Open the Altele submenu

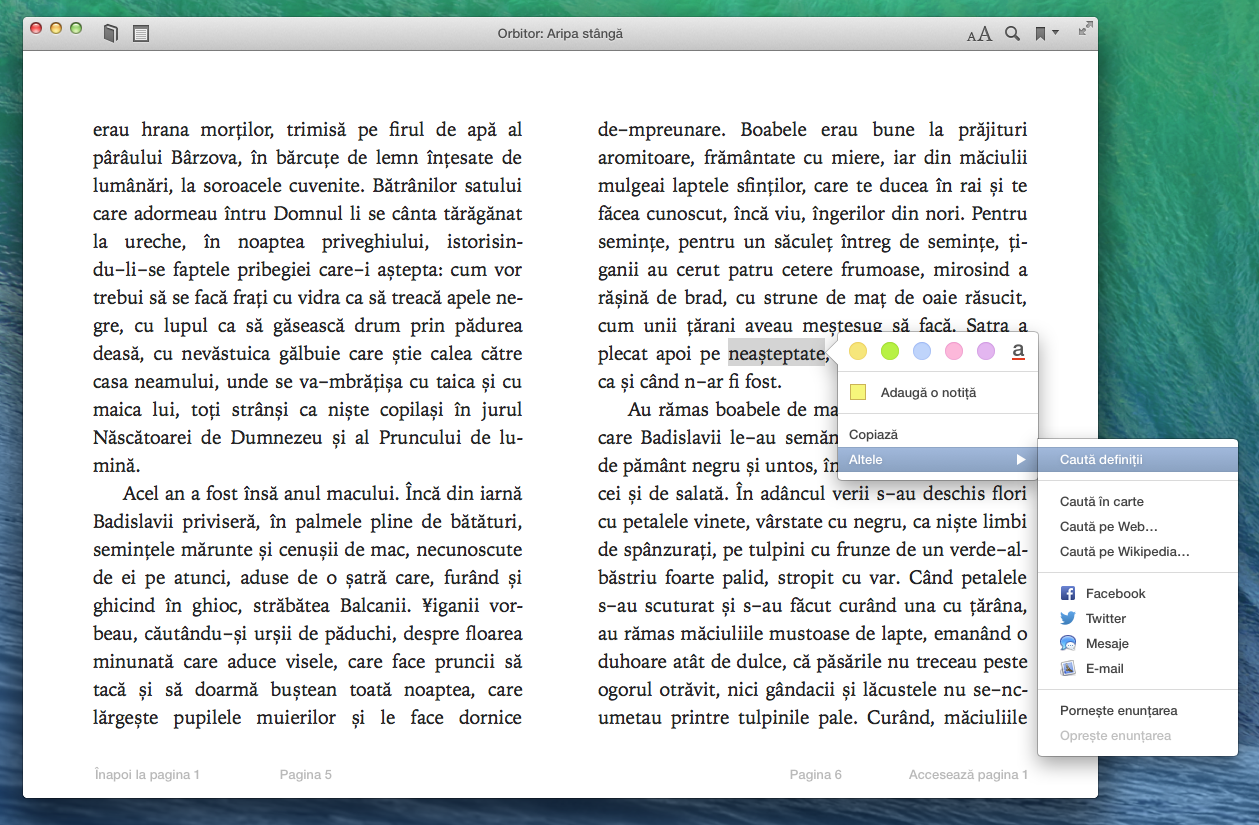[x=938, y=460]
